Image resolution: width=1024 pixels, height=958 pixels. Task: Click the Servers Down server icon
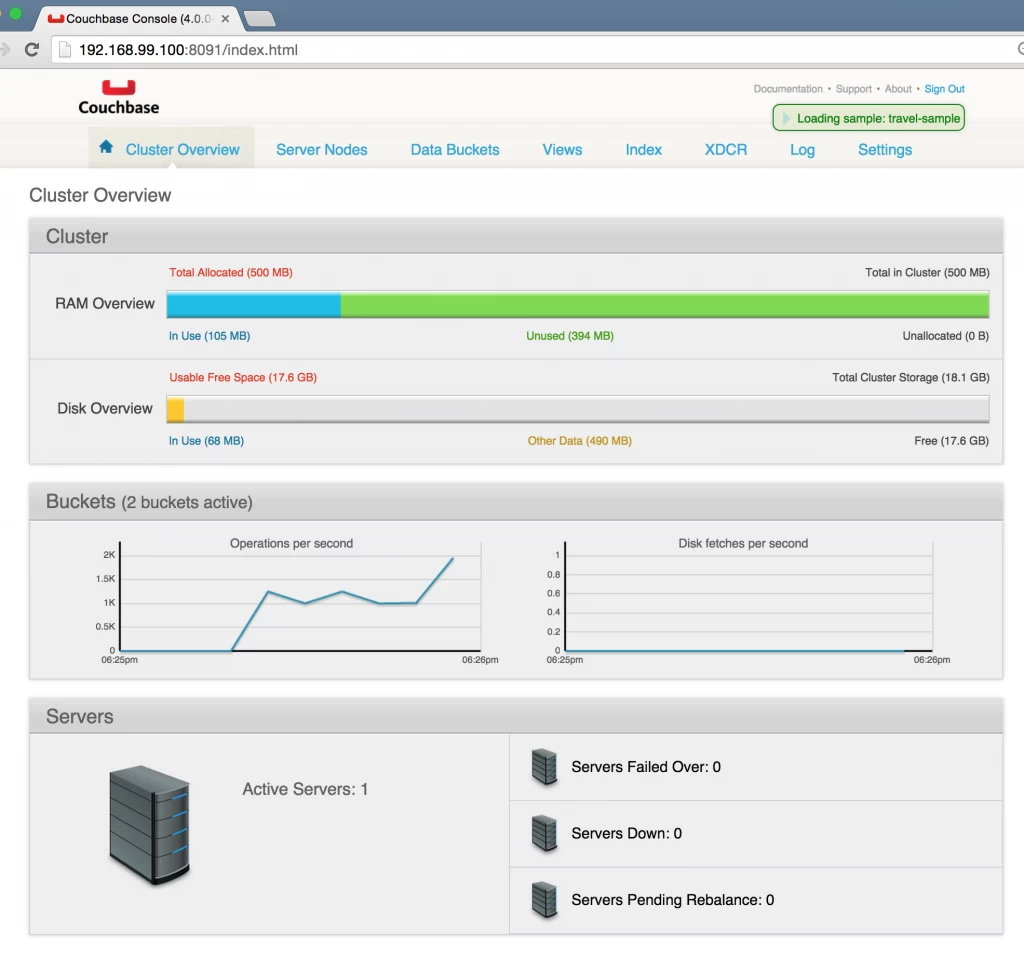544,833
